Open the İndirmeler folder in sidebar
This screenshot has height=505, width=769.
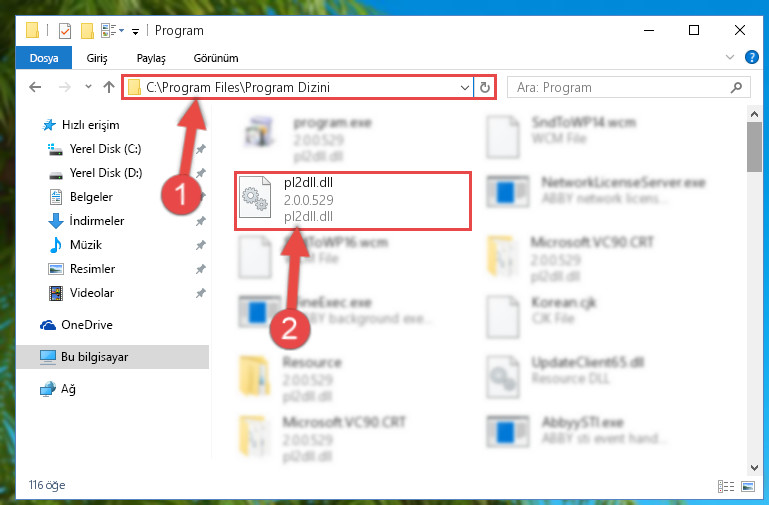point(86,221)
